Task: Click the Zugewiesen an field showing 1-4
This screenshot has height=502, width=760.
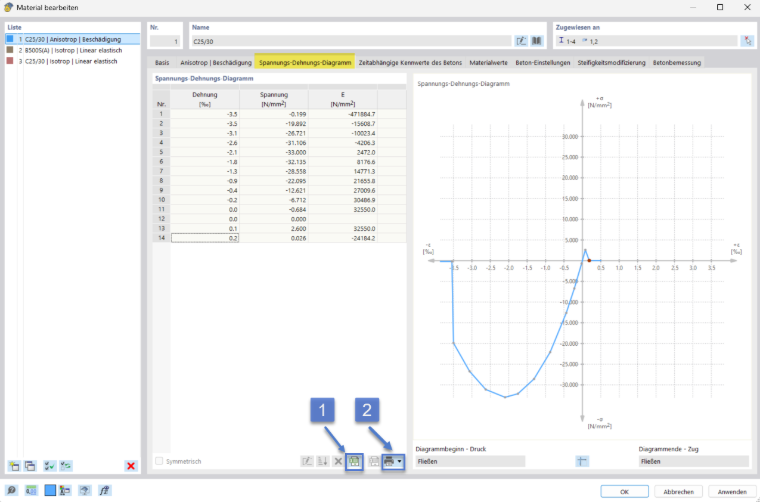Action: pos(646,41)
